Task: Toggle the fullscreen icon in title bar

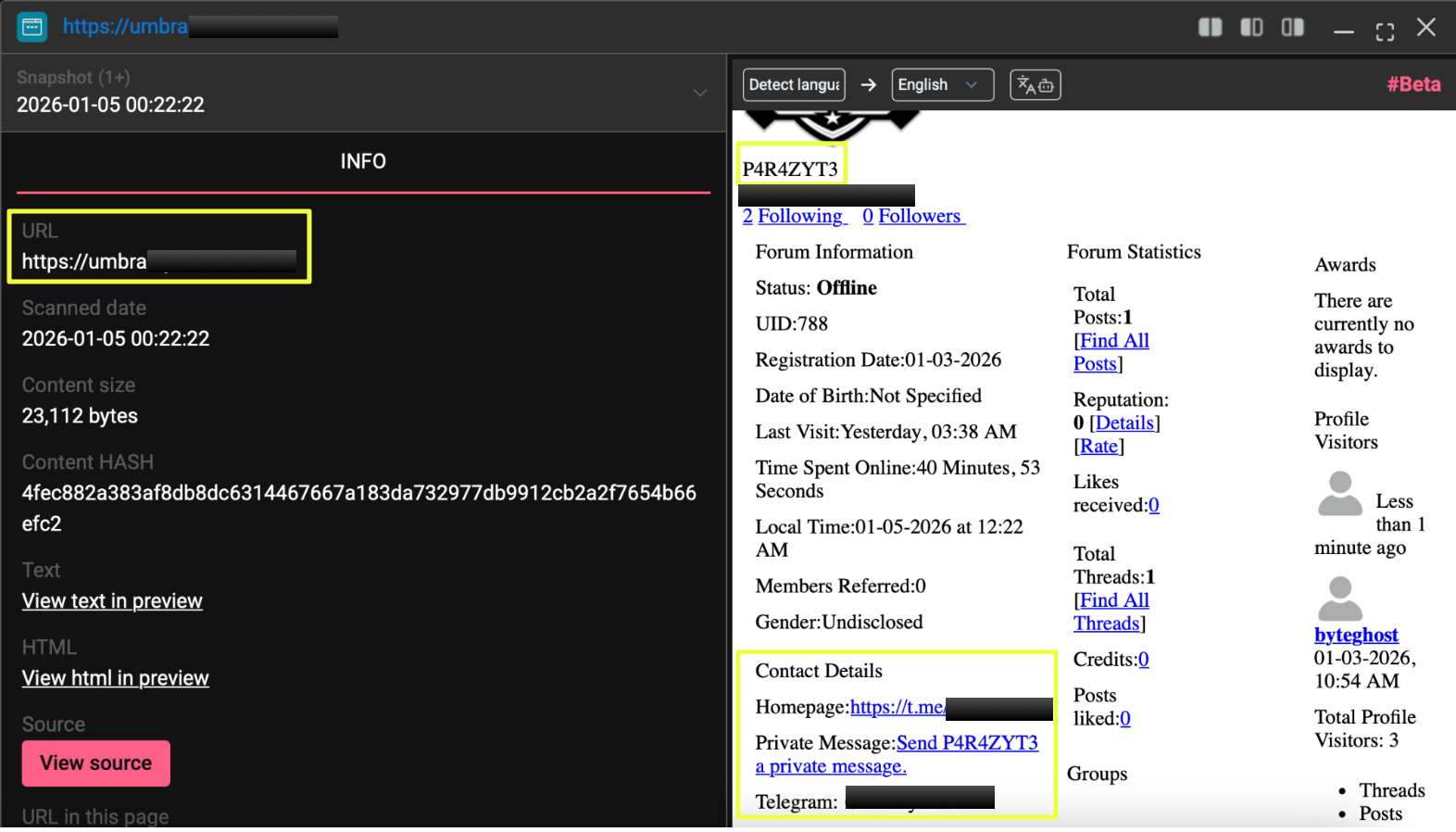Action: (1385, 32)
